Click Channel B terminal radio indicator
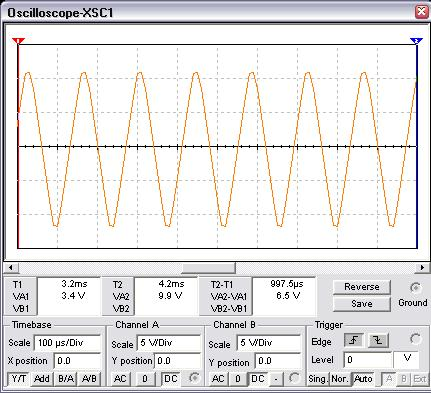431x393 pixels. point(294,378)
